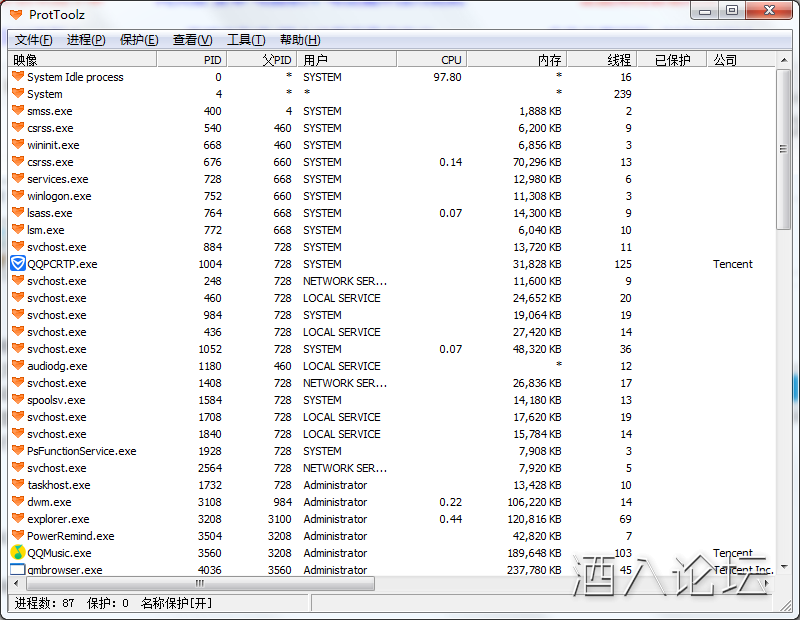Click the vertical scrollbar down arrow

click(x=784, y=567)
